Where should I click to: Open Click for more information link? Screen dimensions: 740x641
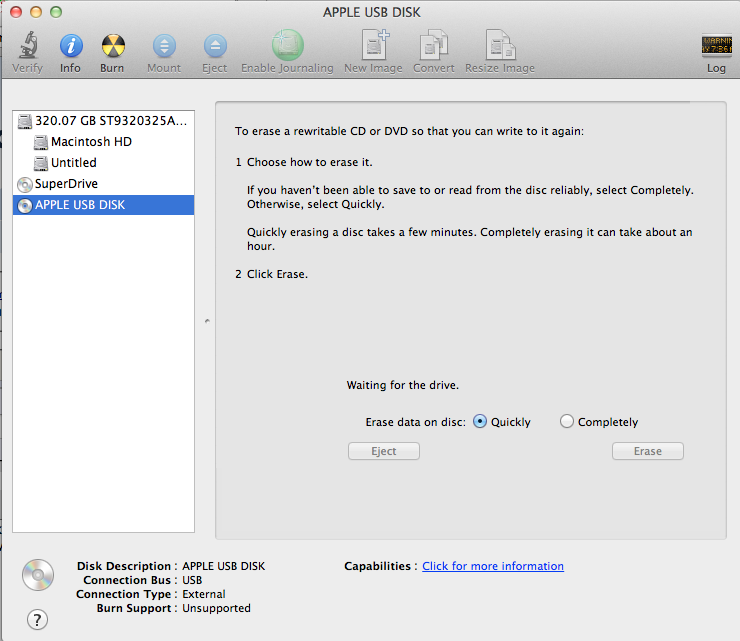click(x=493, y=566)
